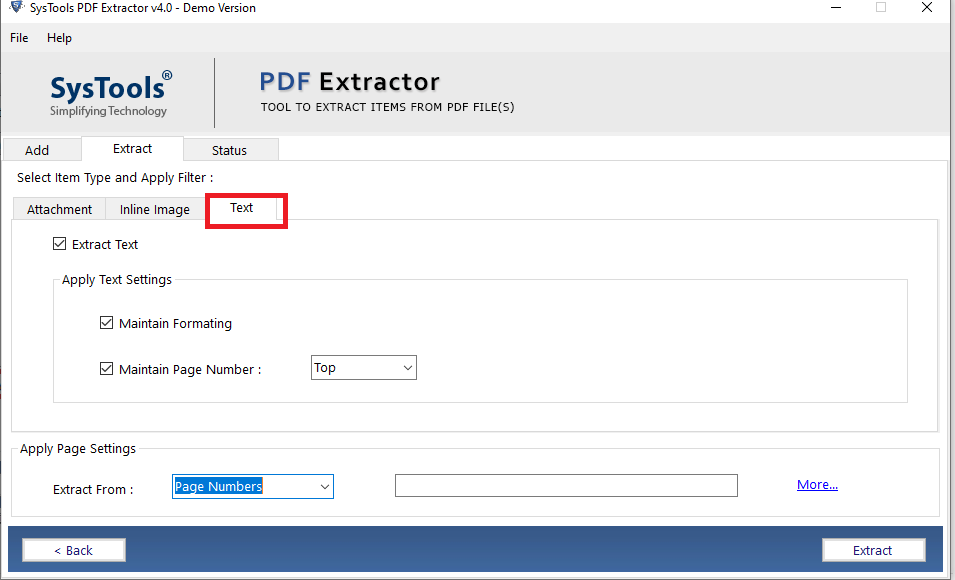The image size is (955, 580).
Task: Uncheck Maintain Formating option
Action: (107, 323)
